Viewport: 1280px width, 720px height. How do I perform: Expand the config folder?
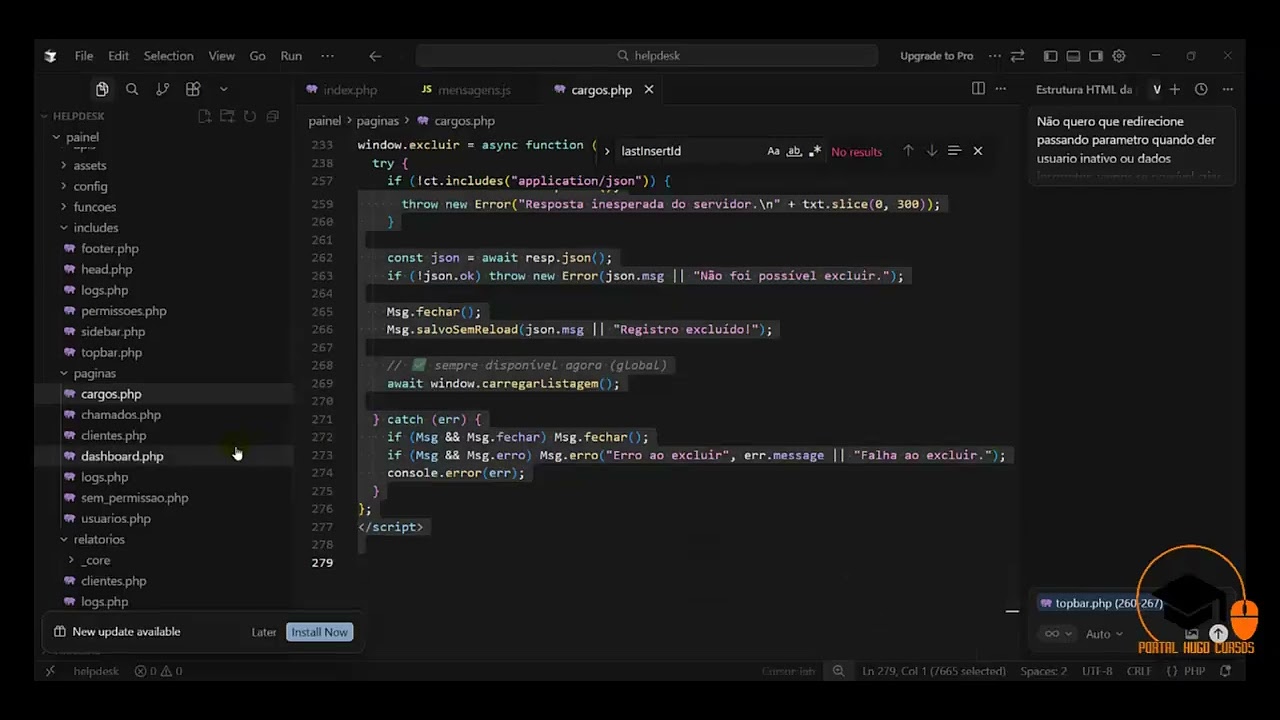(90, 186)
